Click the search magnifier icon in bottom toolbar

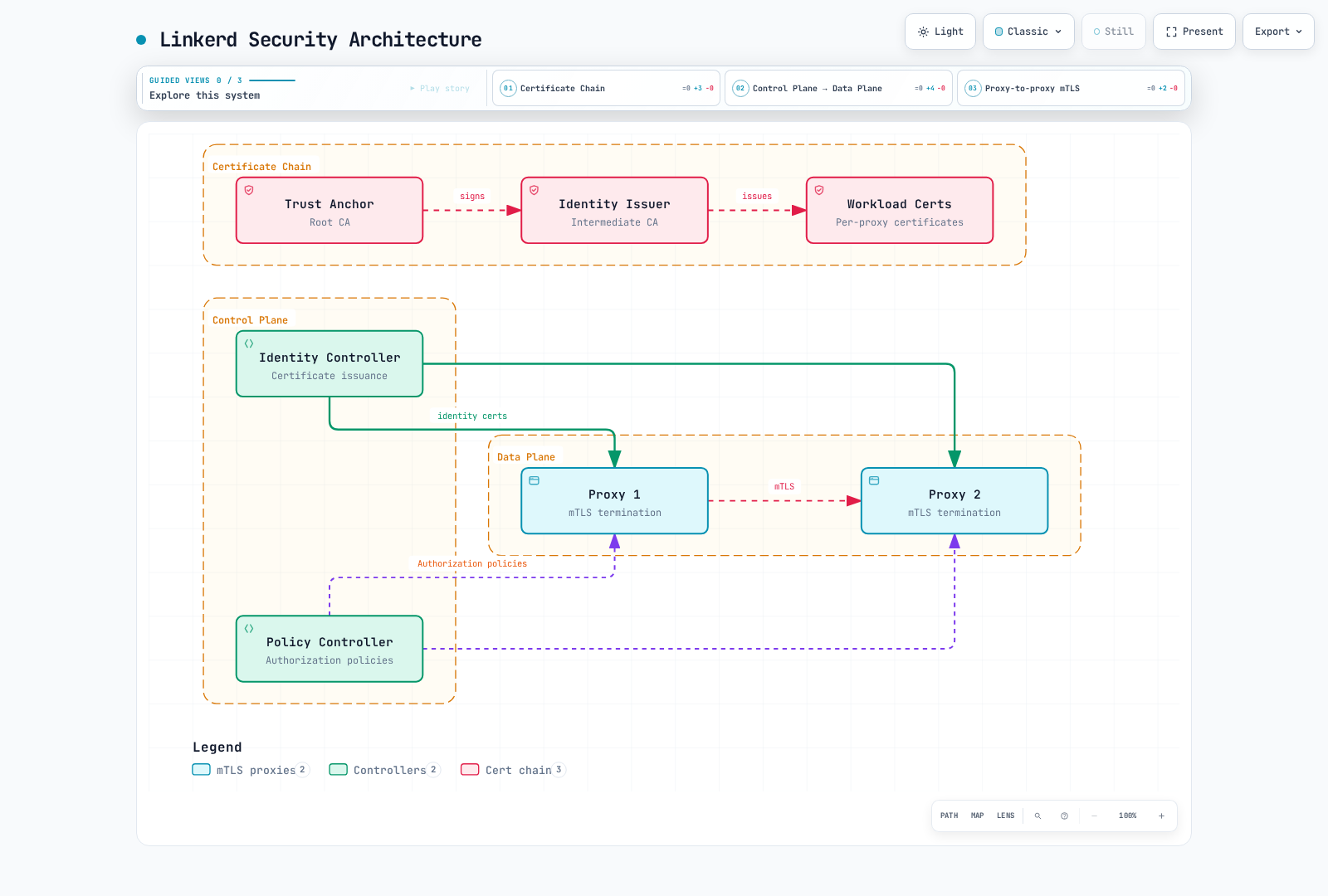(x=1037, y=816)
